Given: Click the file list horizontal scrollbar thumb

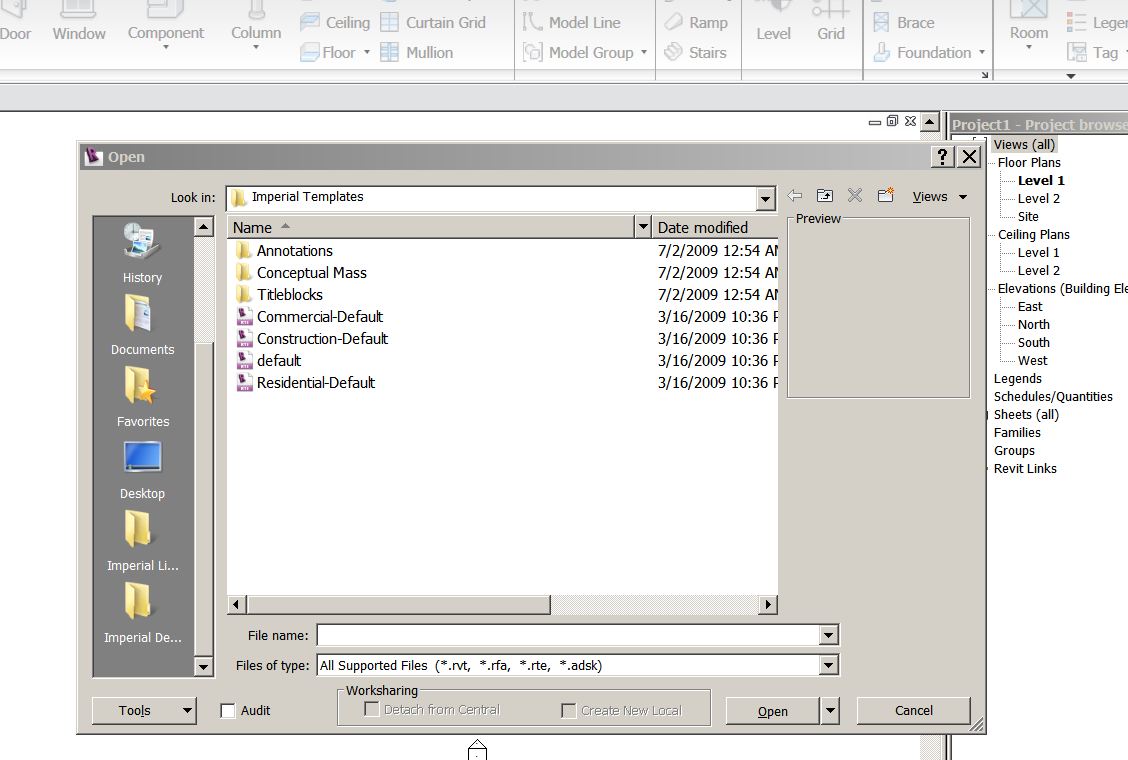Looking at the screenshot, I should (399, 605).
